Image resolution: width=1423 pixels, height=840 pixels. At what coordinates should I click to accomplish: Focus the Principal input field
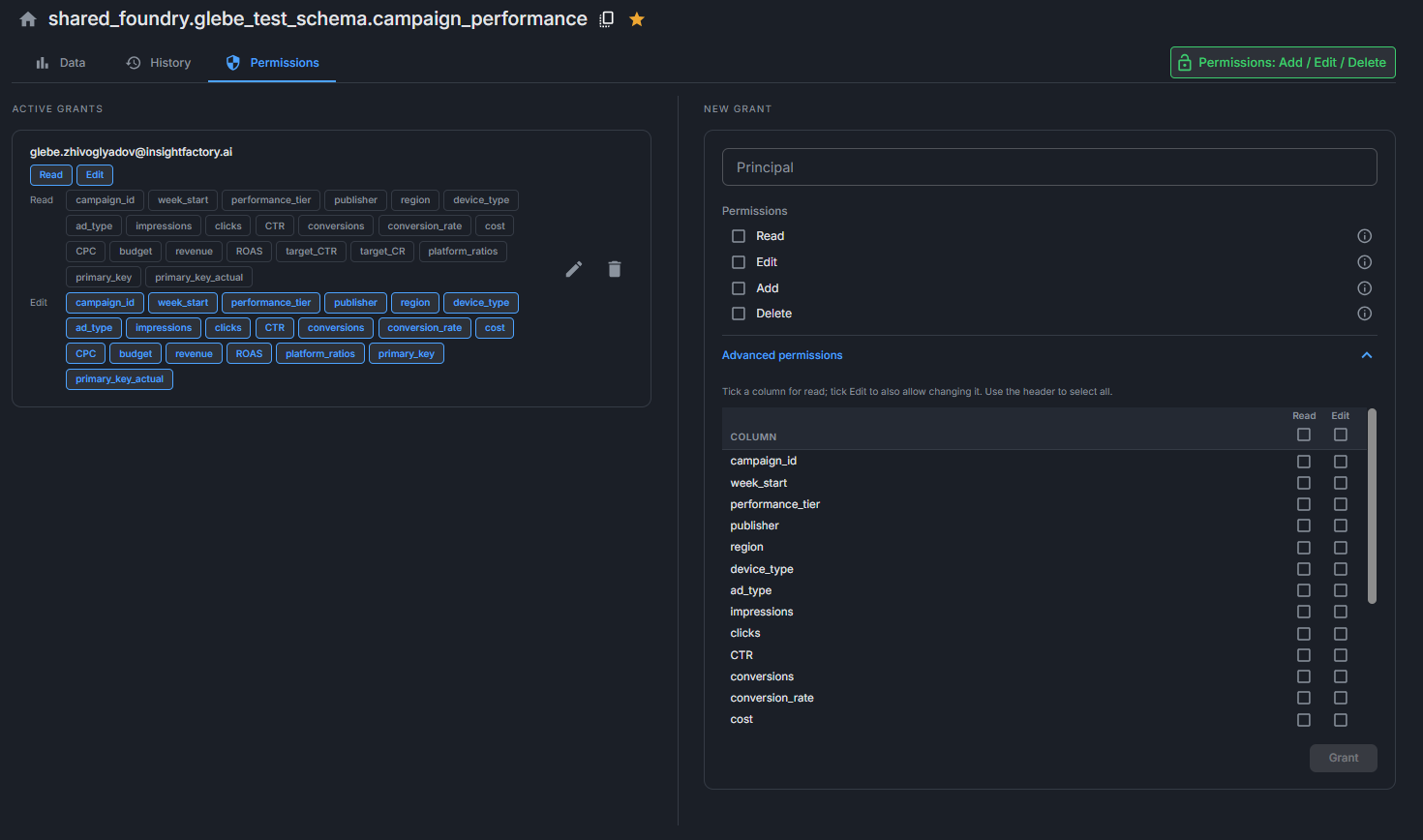[x=1049, y=167]
